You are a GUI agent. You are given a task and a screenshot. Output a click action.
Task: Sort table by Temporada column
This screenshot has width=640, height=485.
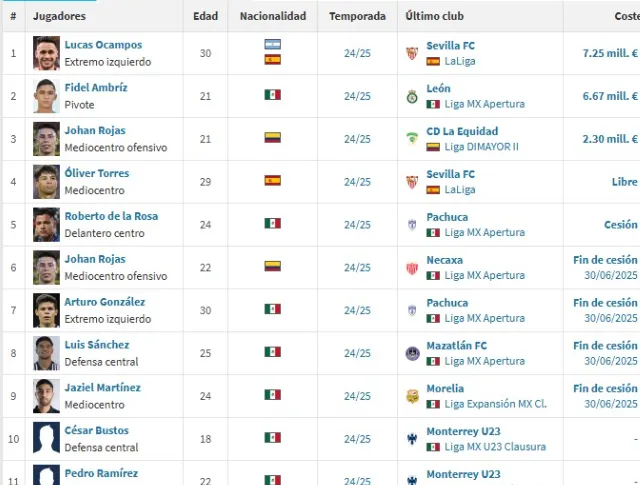(x=357, y=17)
